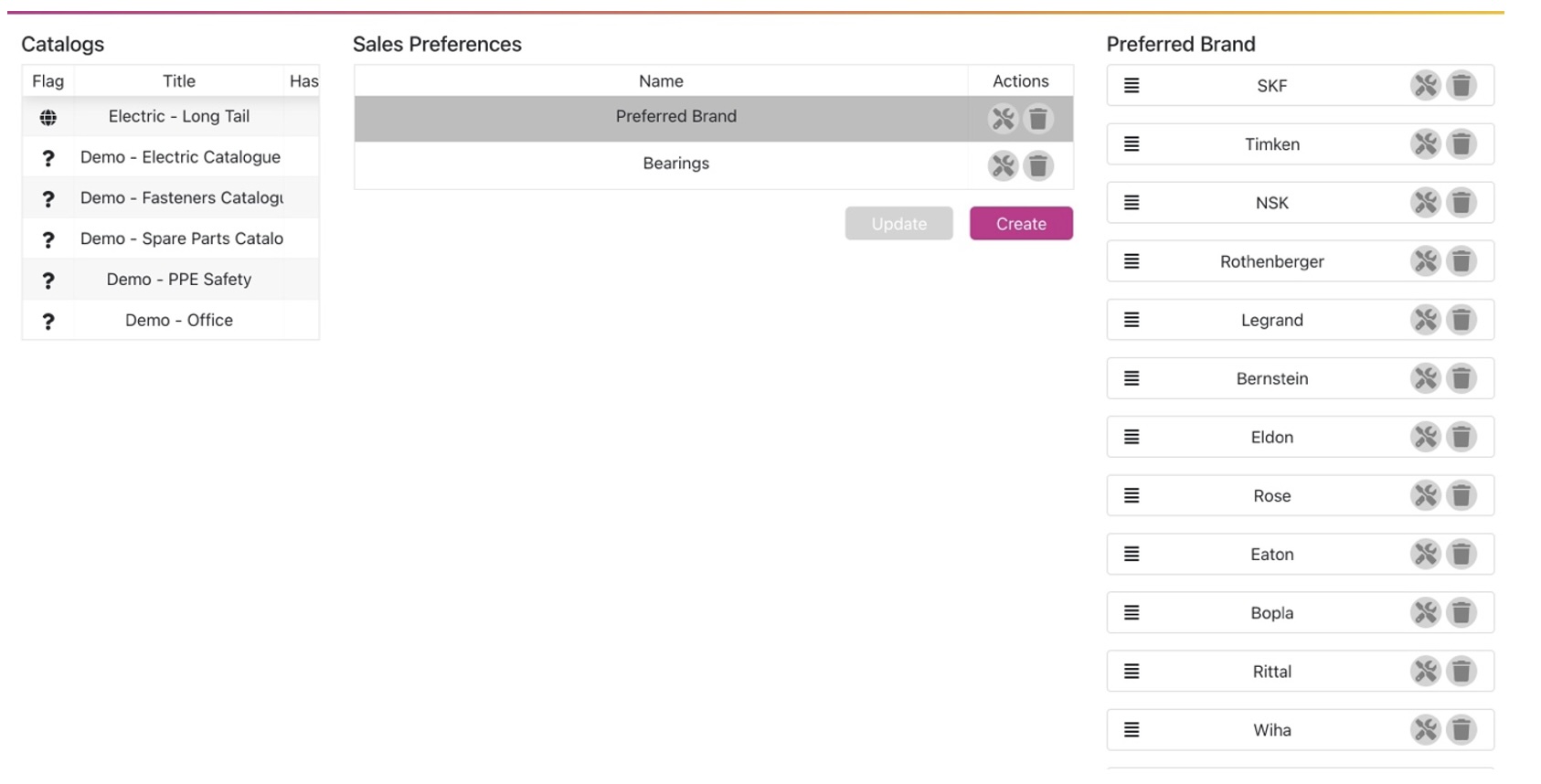This screenshot has height=784, width=1541.
Task: Click the Eaton row reorder handle
Action: [1132, 554]
